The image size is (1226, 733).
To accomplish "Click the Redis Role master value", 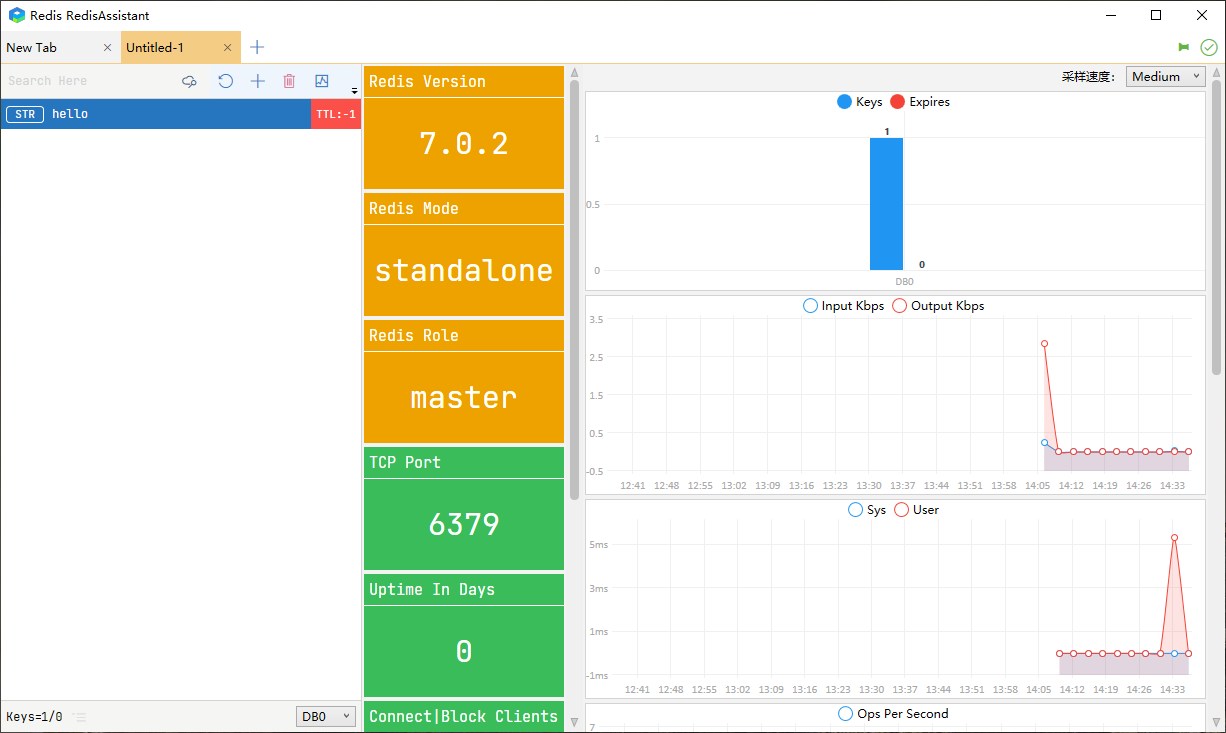I will (x=464, y=397).
